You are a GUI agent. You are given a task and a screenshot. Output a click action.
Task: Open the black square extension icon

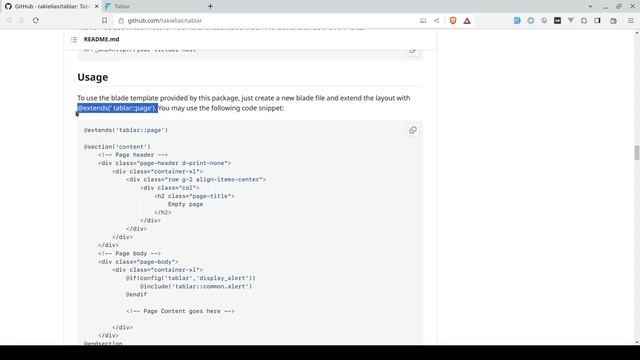coord(557,20)
